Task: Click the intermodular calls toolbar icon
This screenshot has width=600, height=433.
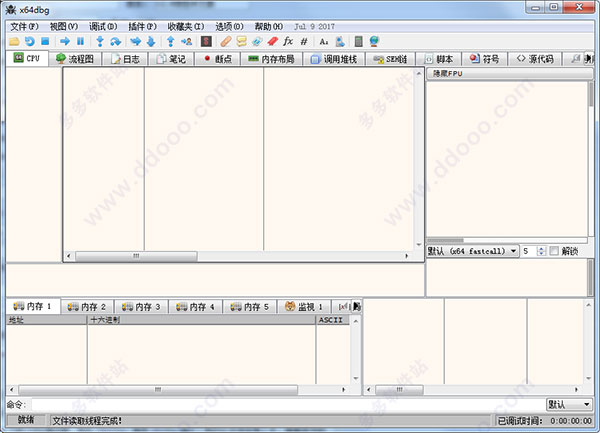Action: pos(340,41)
